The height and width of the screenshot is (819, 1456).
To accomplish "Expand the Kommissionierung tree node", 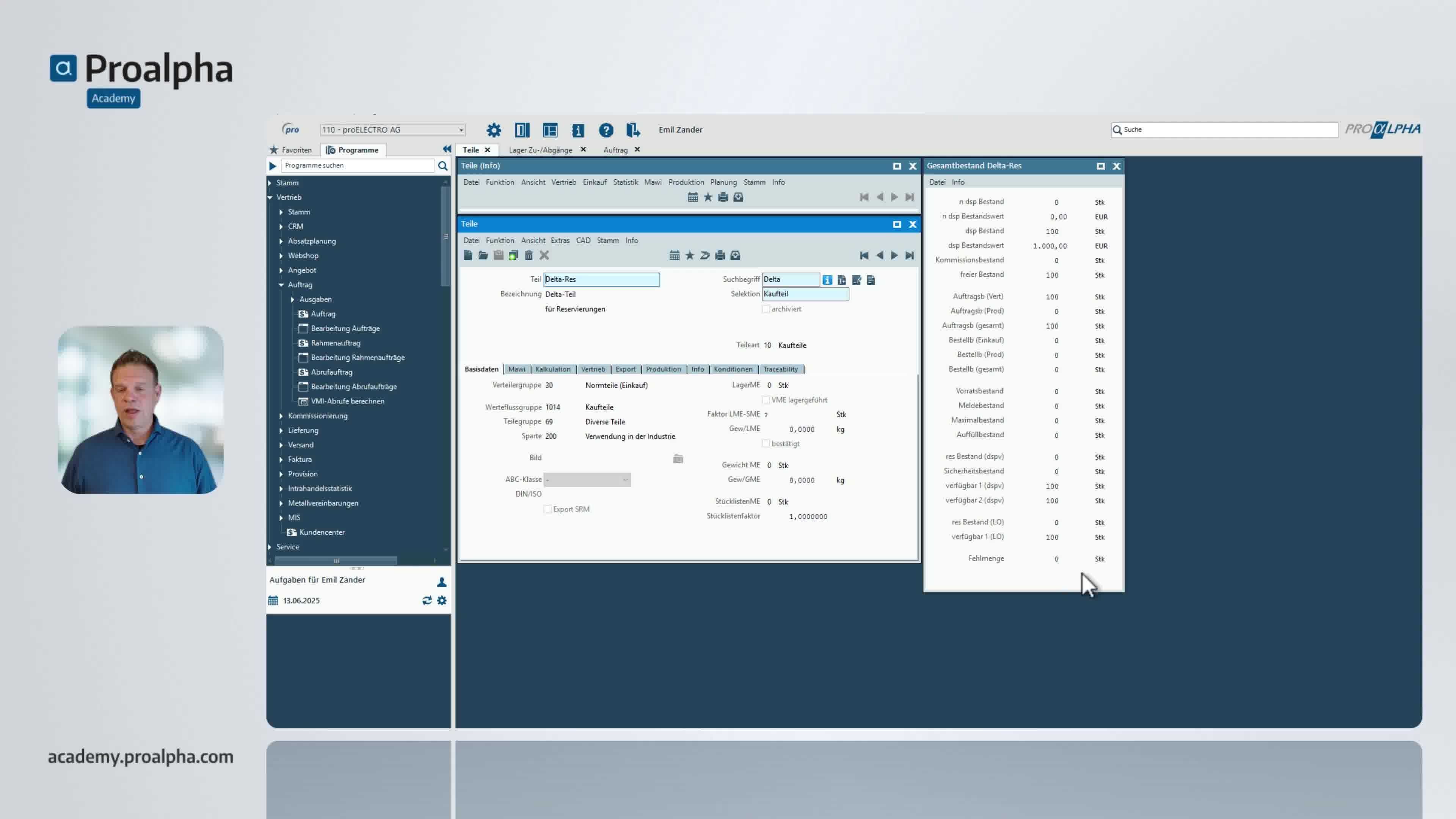I will point(281,416).
